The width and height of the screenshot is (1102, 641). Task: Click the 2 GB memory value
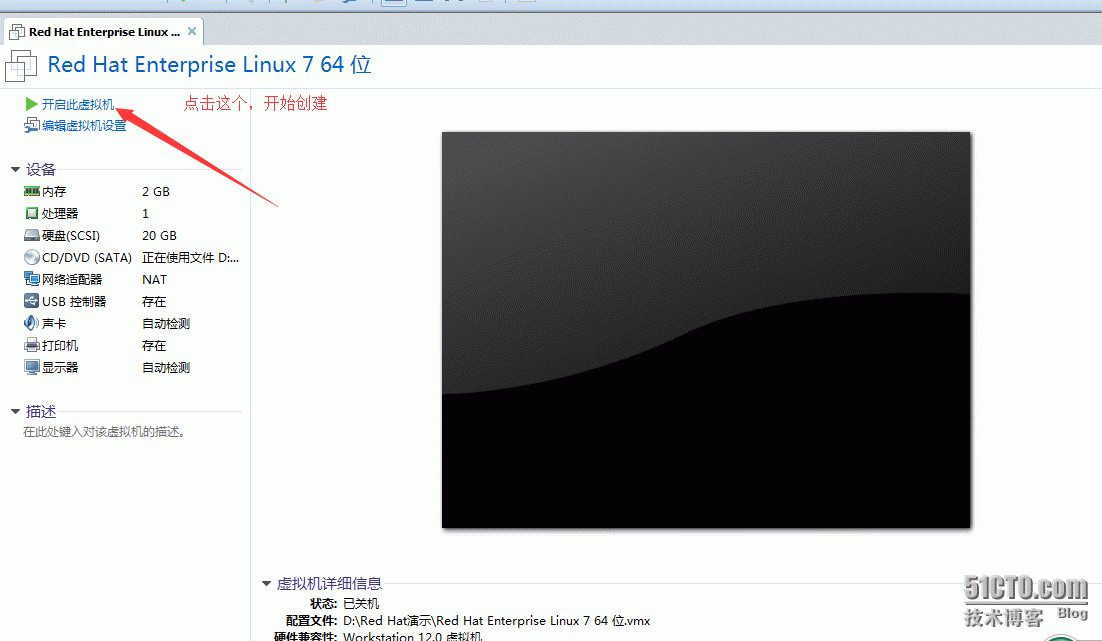pyautogui.click(x=155, y=192)
